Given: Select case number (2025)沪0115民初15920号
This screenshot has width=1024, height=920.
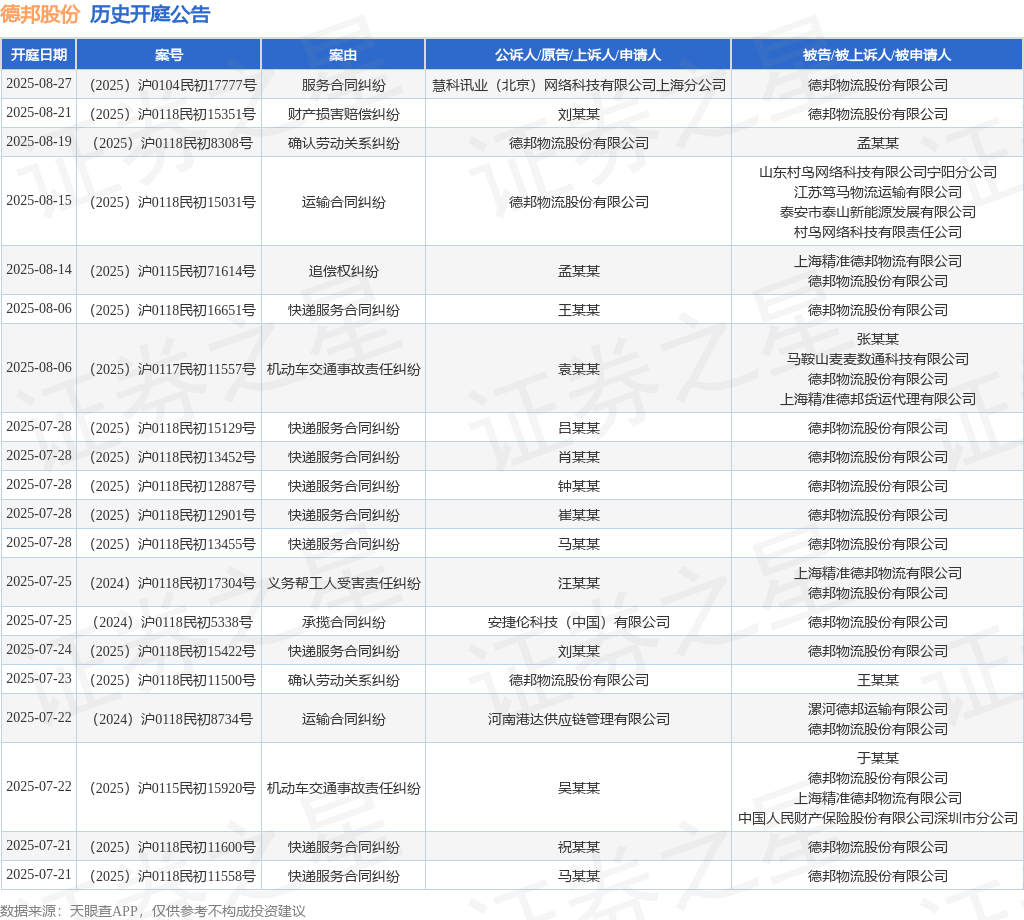Looking at the screenshot, I should coord(172,788).
